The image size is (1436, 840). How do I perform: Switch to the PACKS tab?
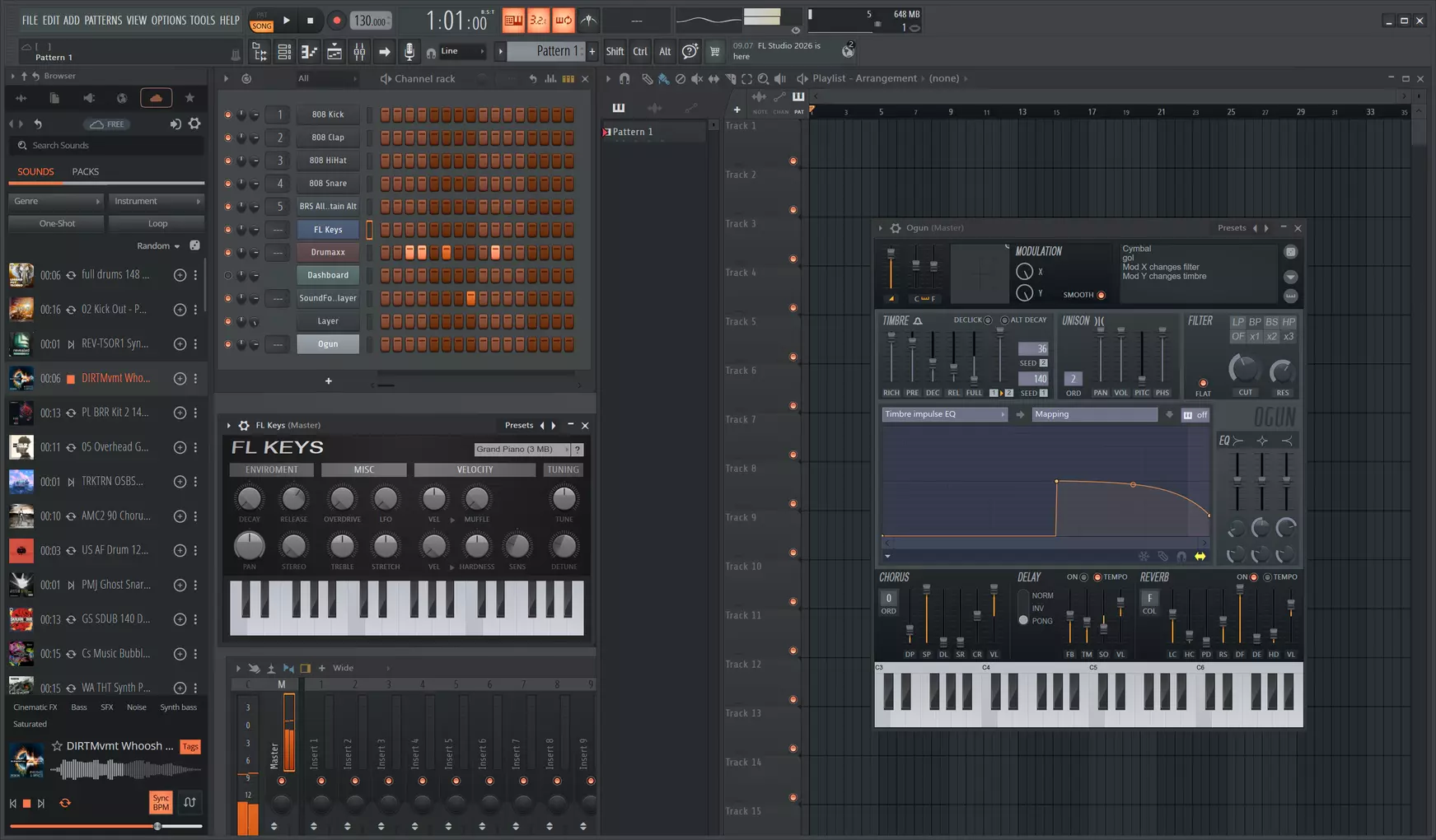pos(86,172)
